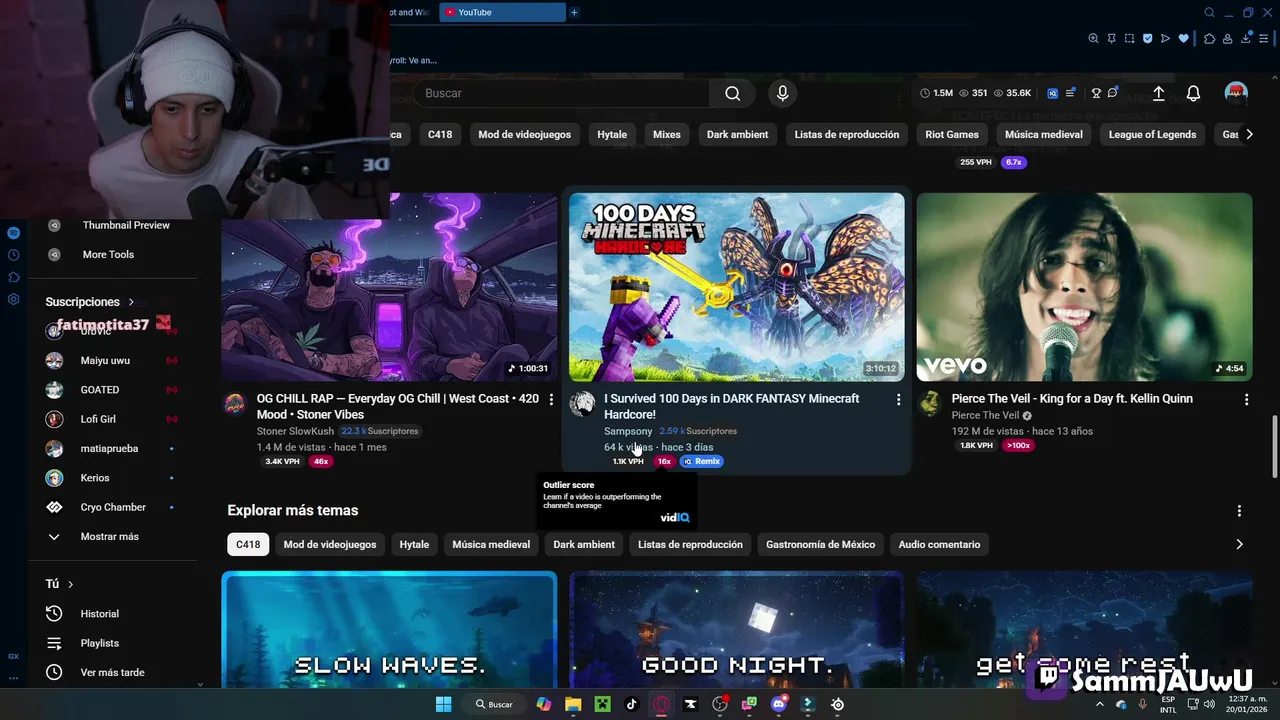Open the Windows Start menu
1280x720 pixels.
coord(443,704)
